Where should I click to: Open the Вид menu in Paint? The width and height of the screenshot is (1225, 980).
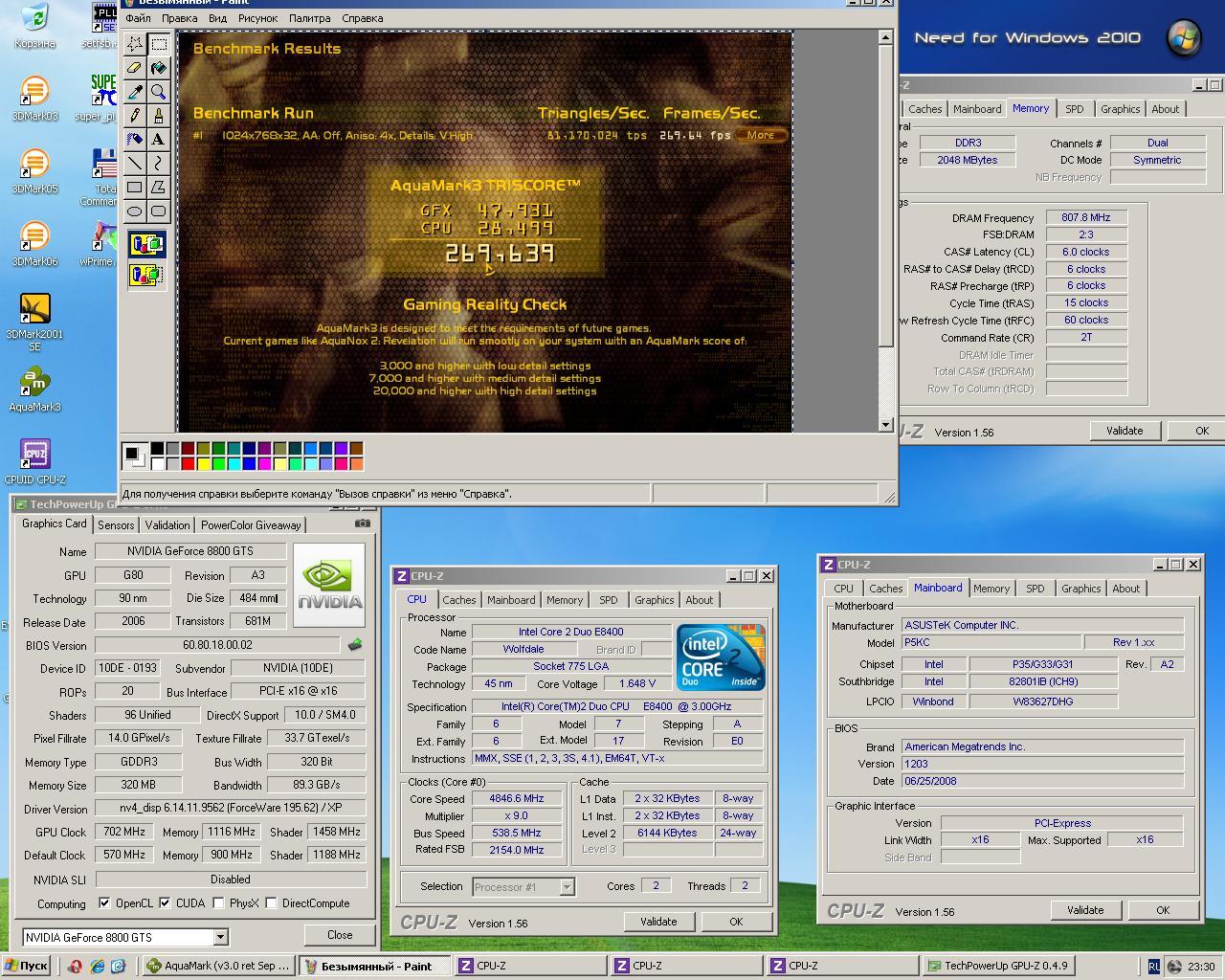217,18
